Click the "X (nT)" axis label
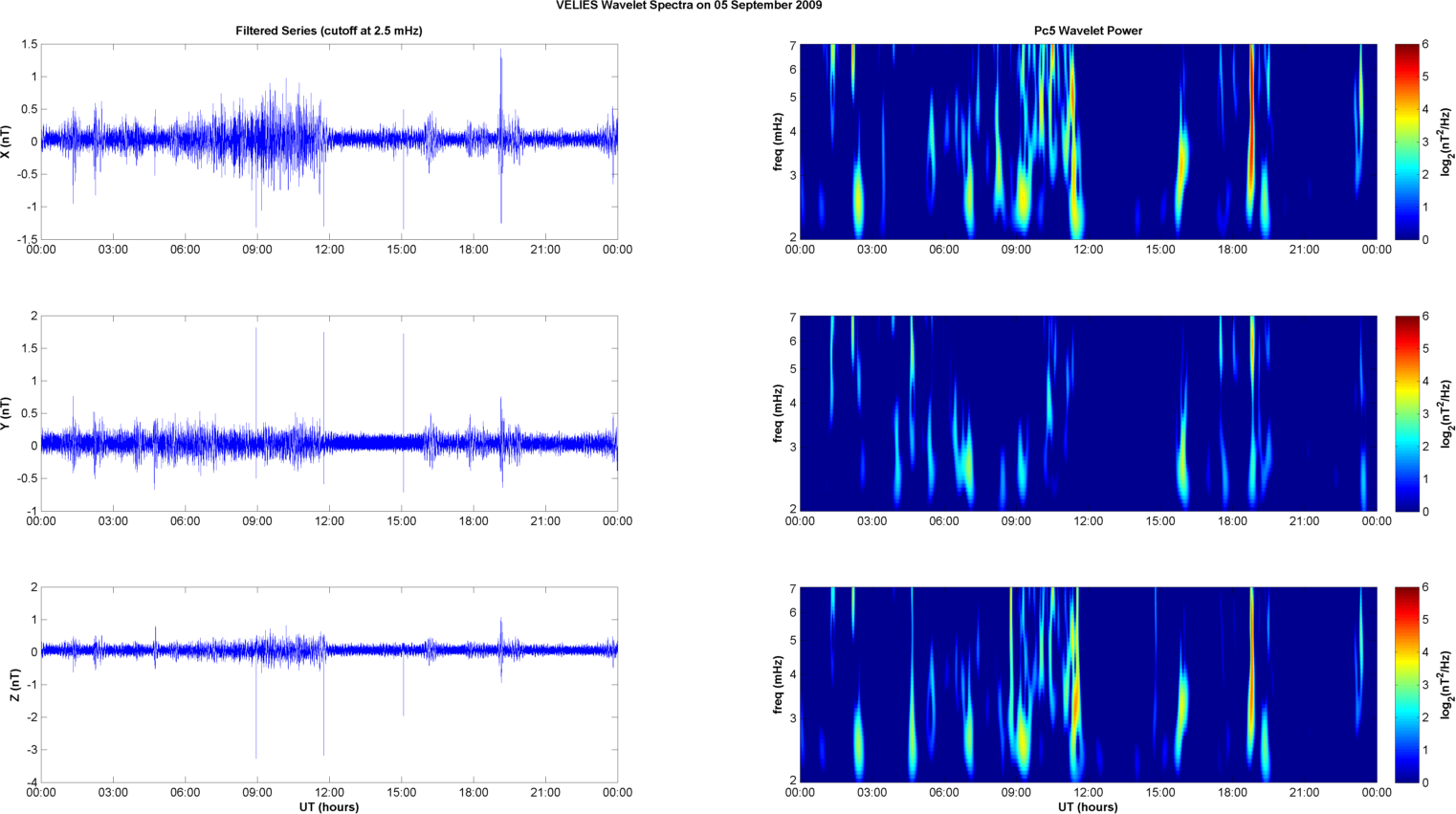This screenshot has height=814, width=1456. pyautogui.click(x=8, y=142)
